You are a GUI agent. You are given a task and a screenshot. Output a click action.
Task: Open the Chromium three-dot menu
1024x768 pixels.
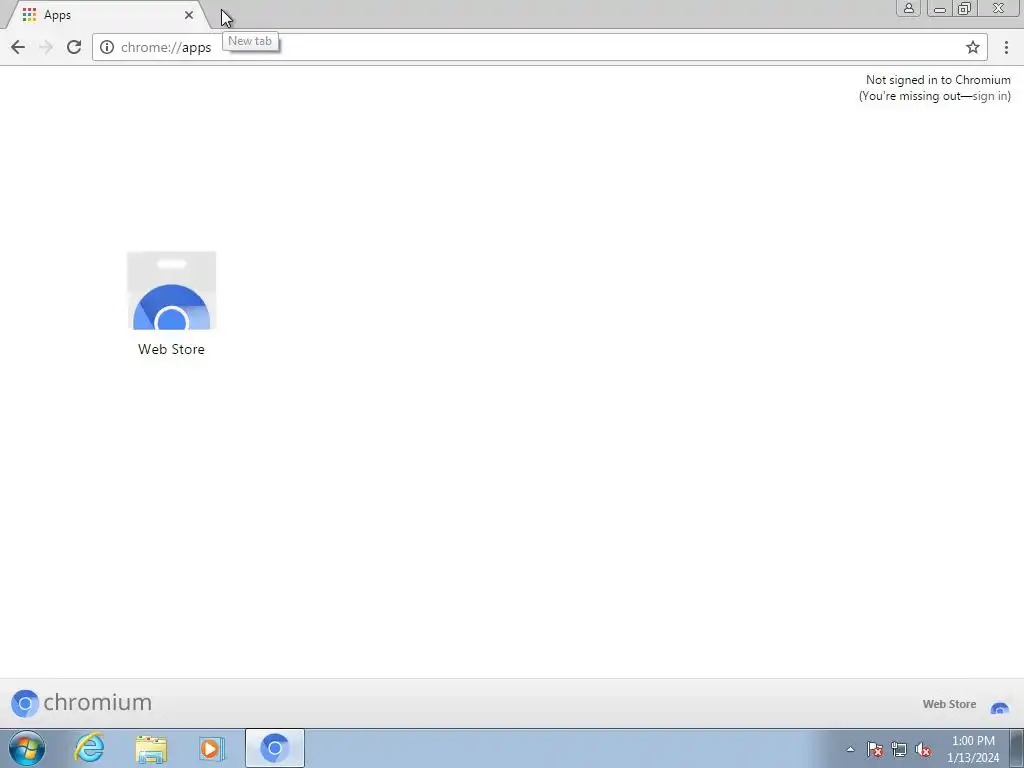point(1006,47)
